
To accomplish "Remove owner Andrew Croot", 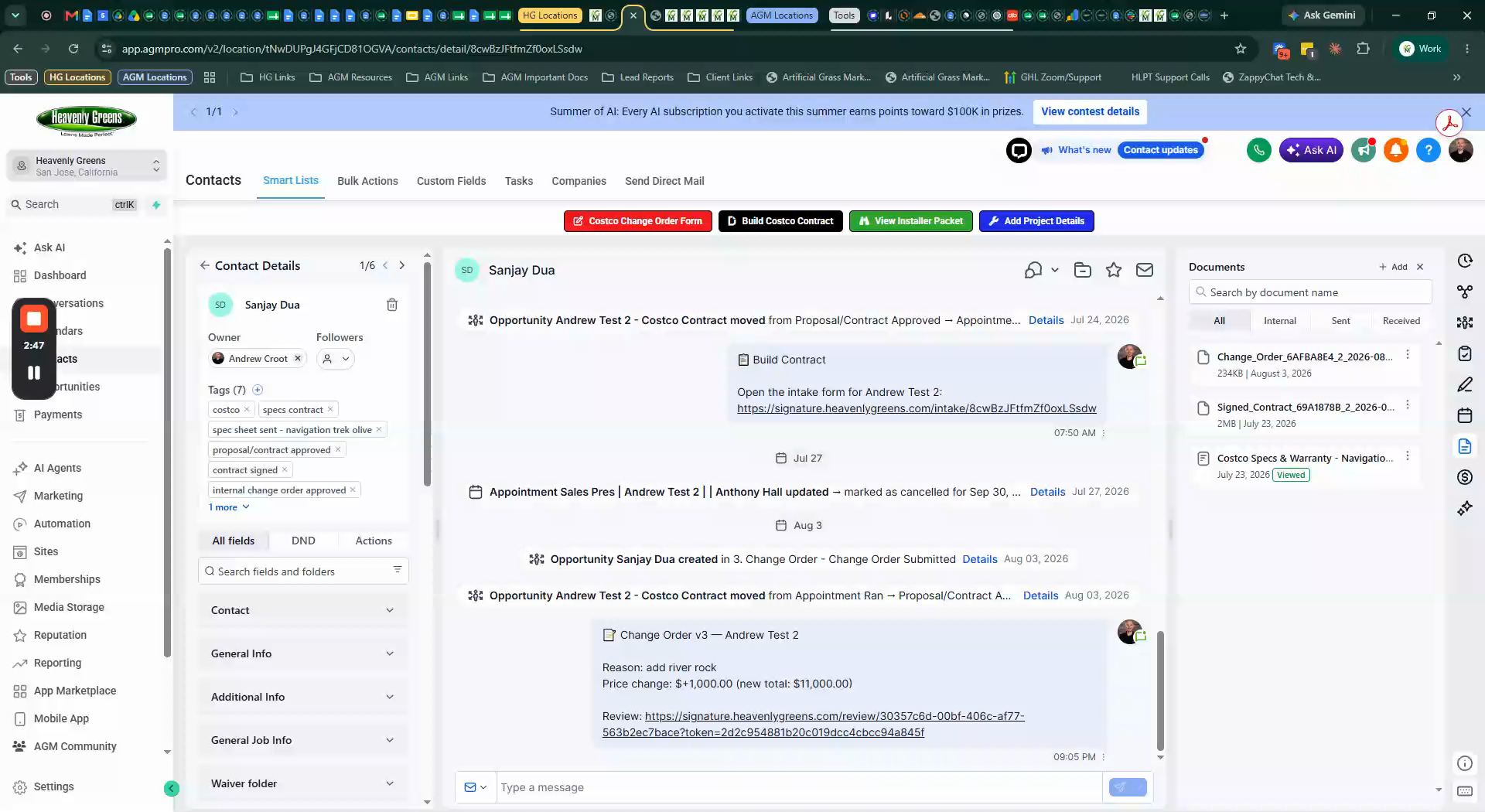I will [298, 359].
